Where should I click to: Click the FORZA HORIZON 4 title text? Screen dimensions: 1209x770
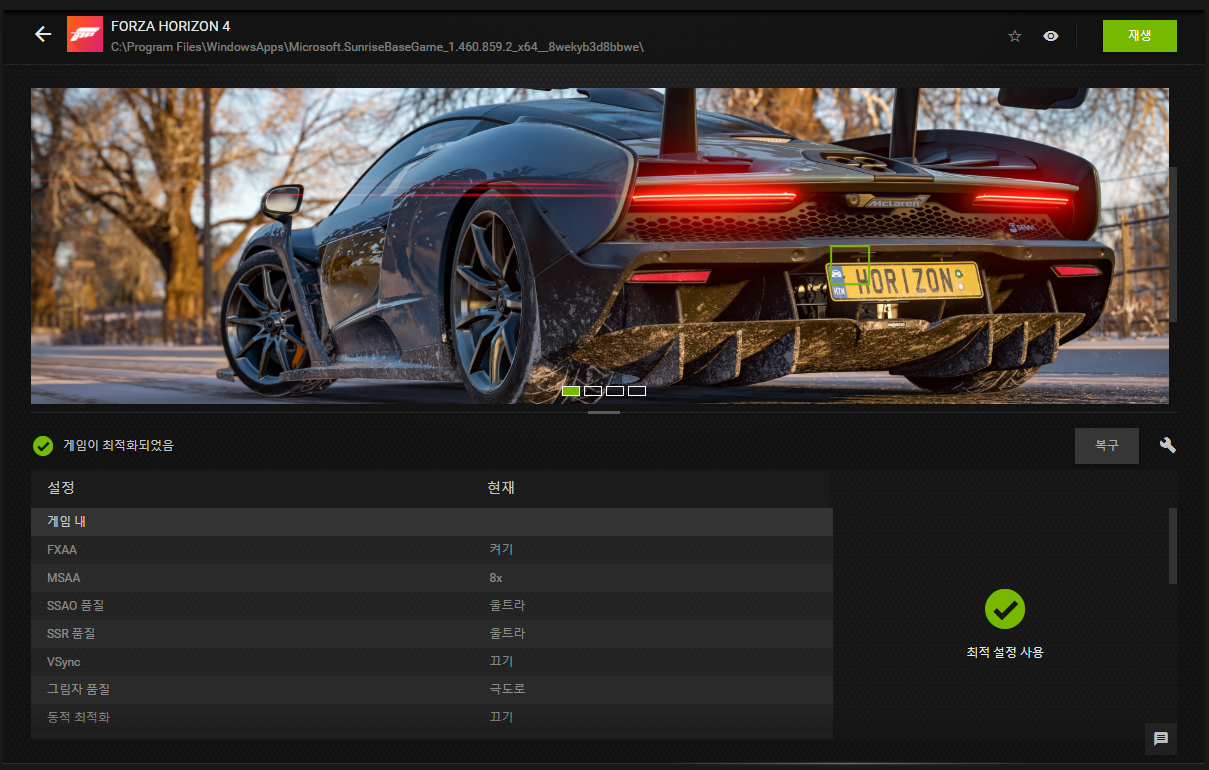(x=171, y=26)
